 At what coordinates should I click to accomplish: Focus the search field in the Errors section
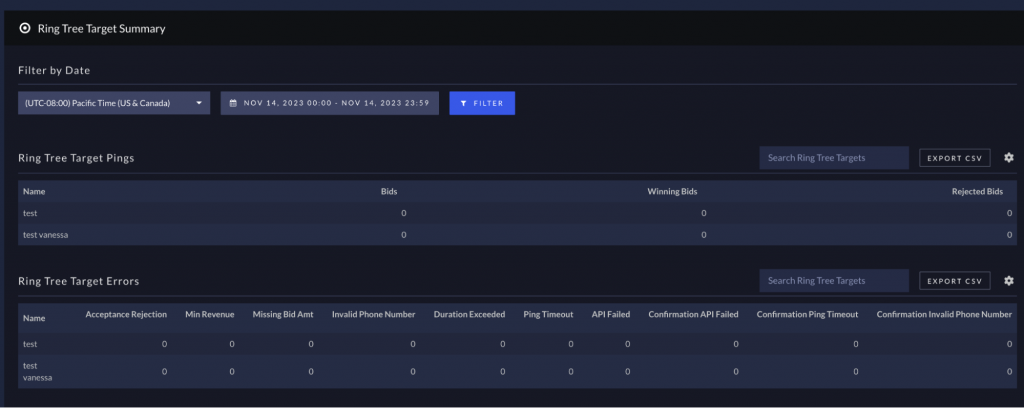pos(833,281)
